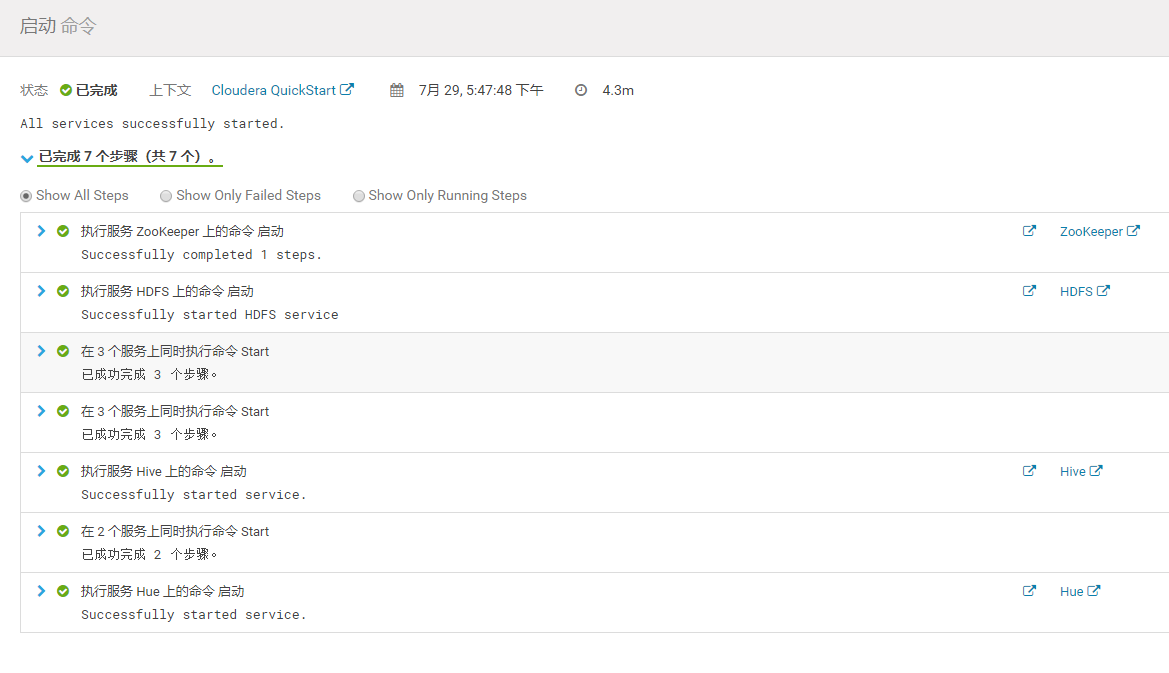1169x673 pixels.
Task: Open the ZooKeeper service link
Action: pyautogui.click(x=1100, y=231)
